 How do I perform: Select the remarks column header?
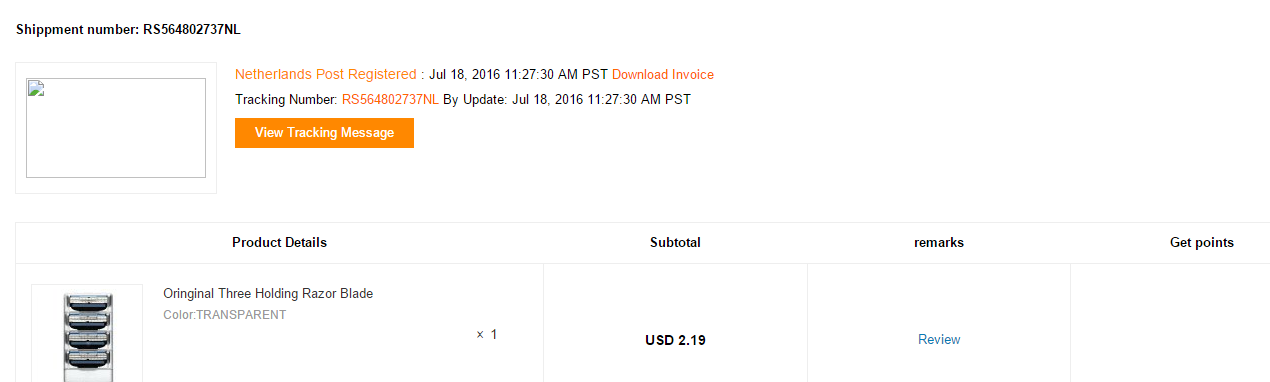pyautogui.click(x=939, y=243)
